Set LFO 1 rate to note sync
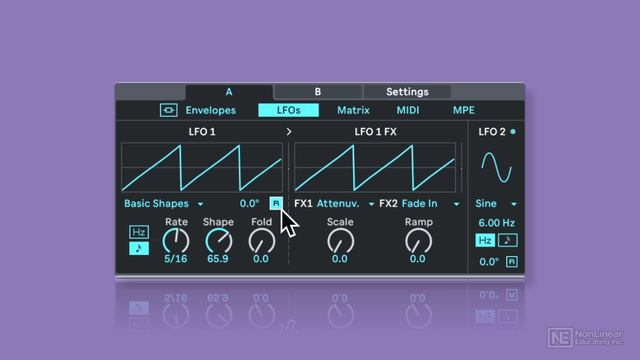The width and height of the screenshot is (640, 360). (x=139, y=248)
